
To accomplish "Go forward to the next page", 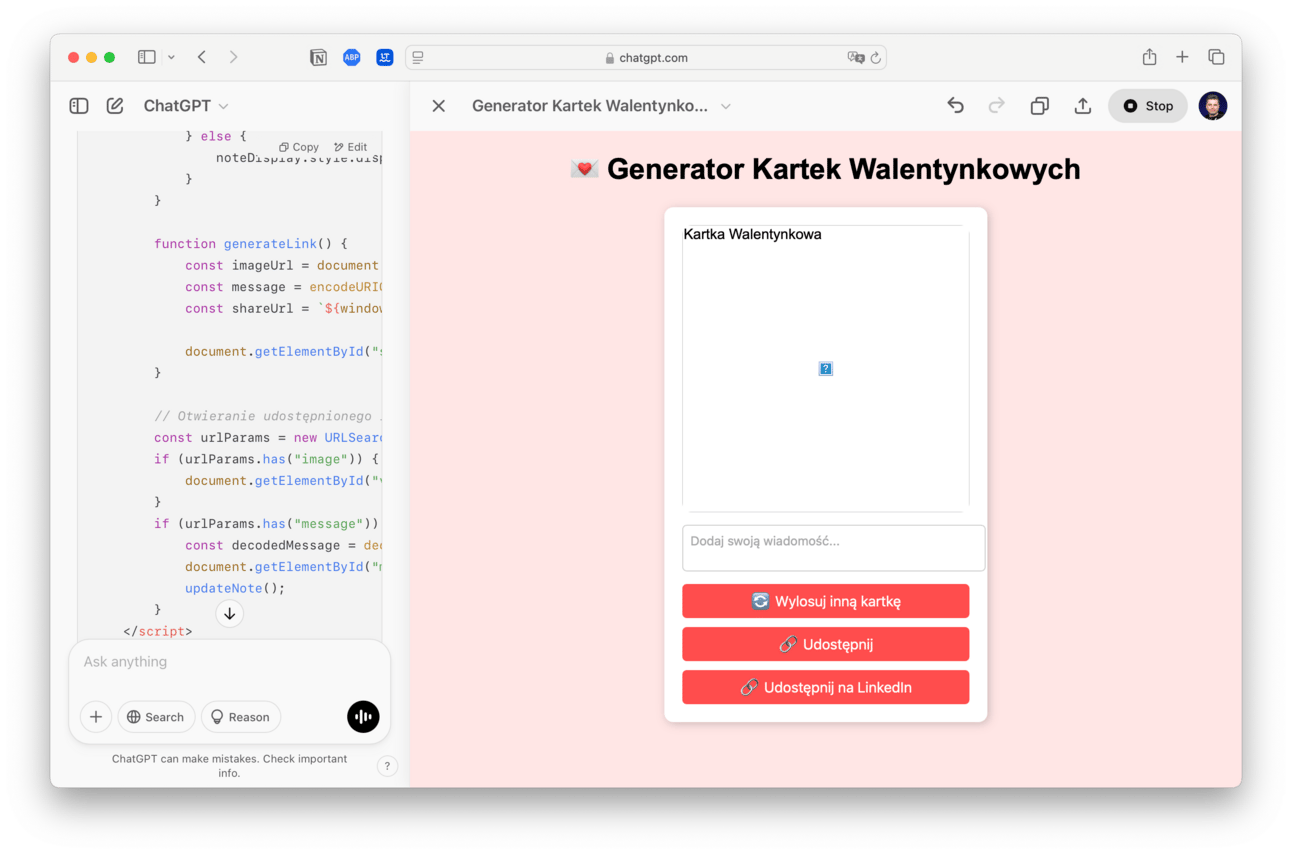I will pos(233,57).
